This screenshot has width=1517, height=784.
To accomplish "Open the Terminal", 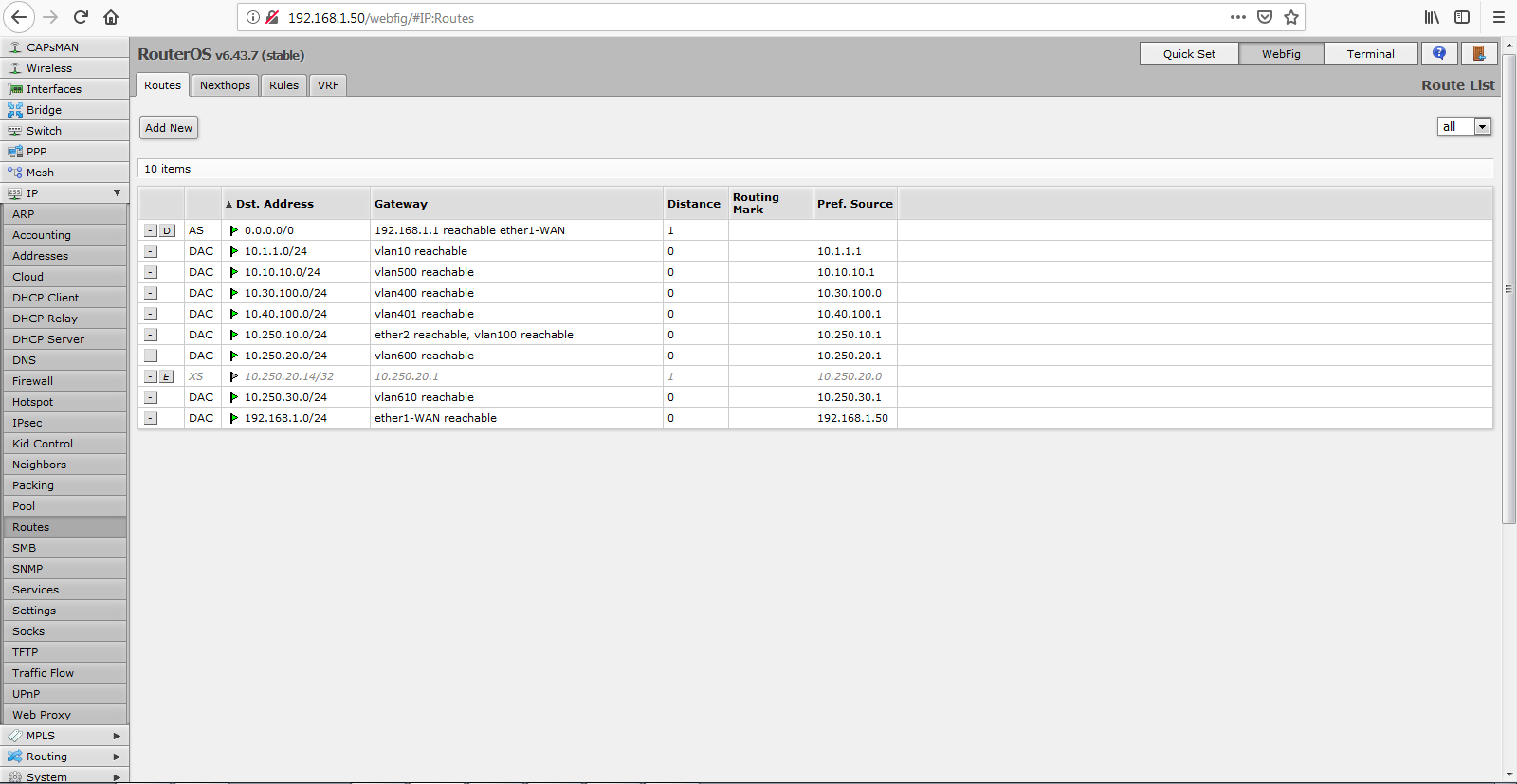I will pos(1371,54).
